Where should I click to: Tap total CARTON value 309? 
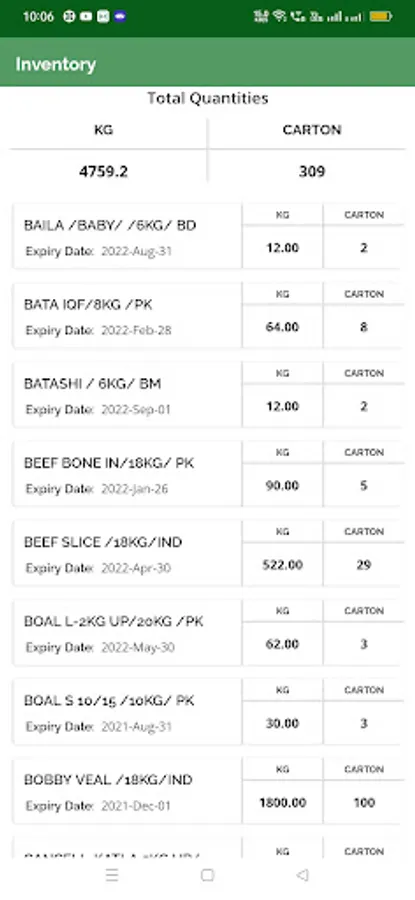coord(312,171)
